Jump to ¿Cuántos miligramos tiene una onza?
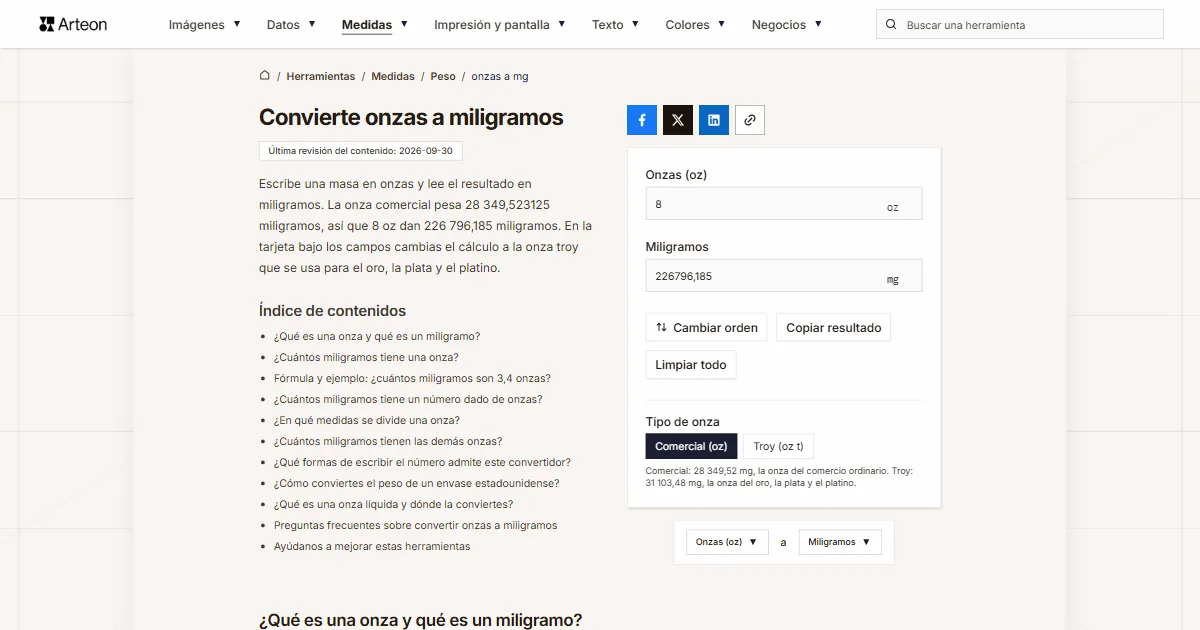The image size is (1200, 630). click(x=366, y=357)
